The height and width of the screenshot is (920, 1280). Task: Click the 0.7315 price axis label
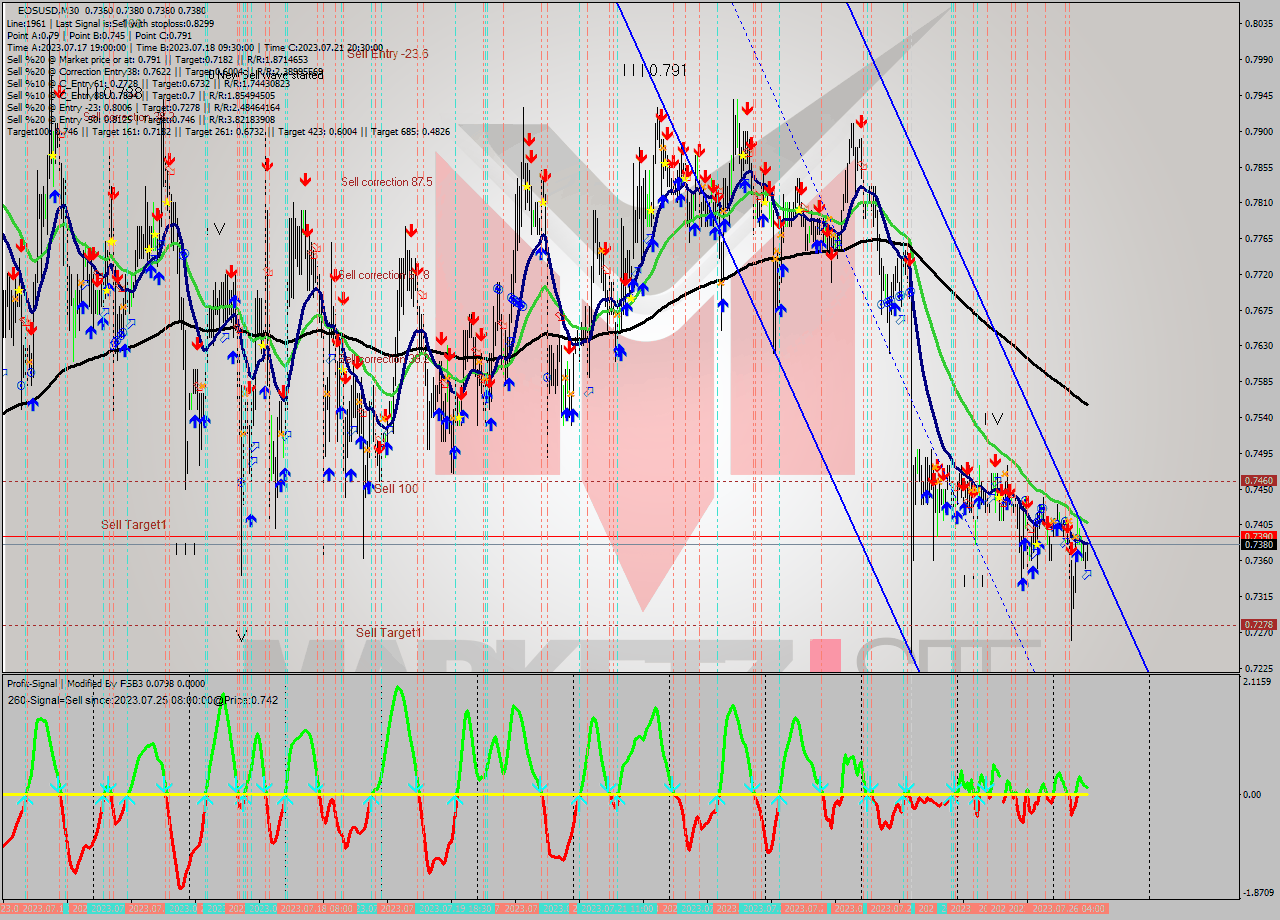point(1258,596)
